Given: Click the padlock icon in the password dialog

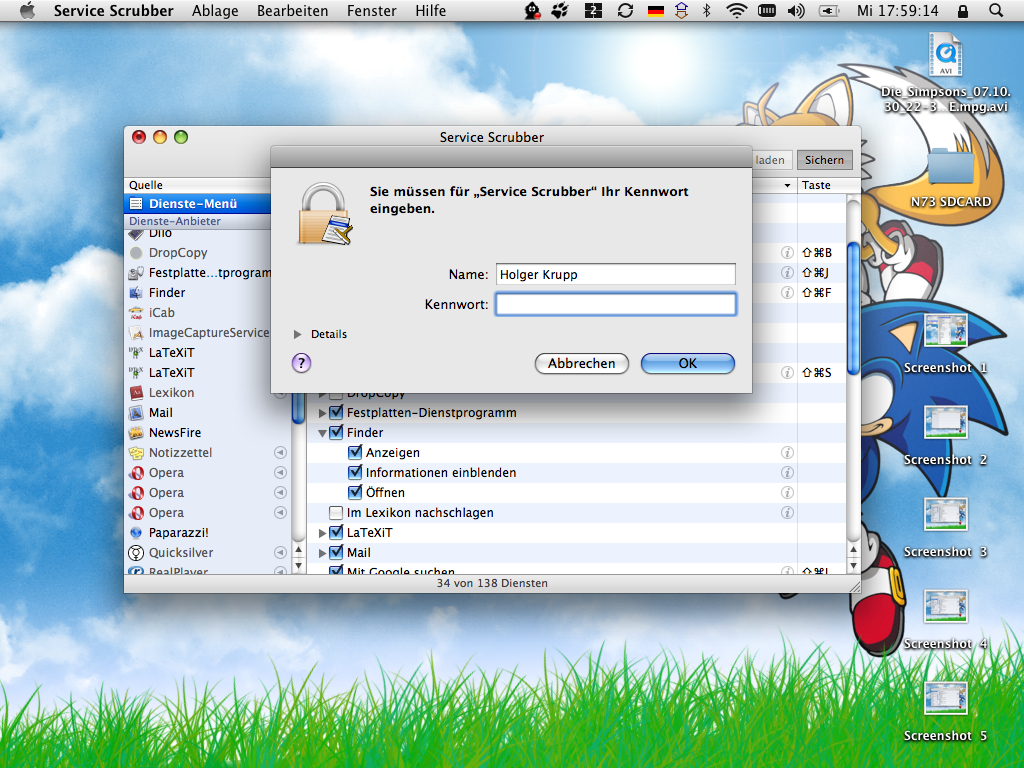Looking at the screenshot, I should [325, 214].
